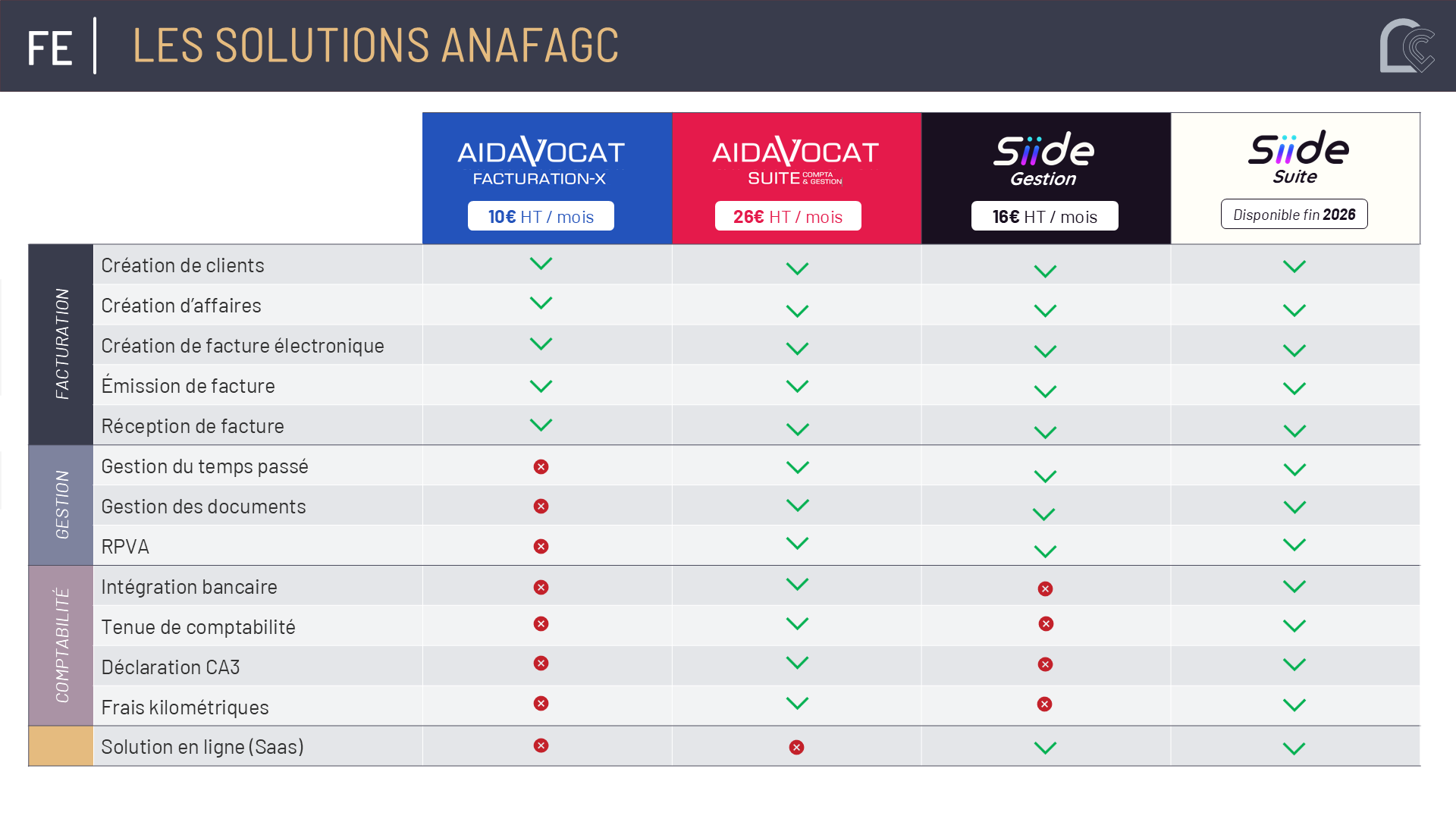The height and width of the screenshot is (819, 1456).
Task: Click the 16€ HT / mois price button
Action: [x=1044, y=216]
